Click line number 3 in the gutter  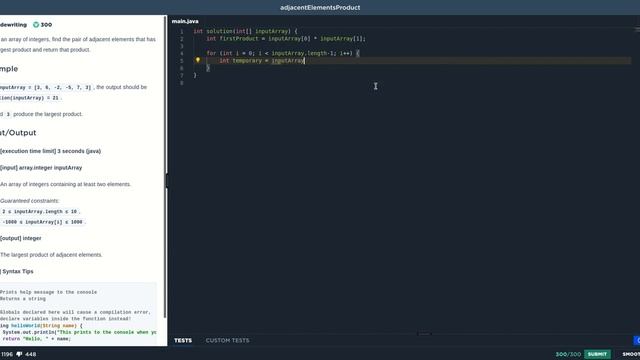182,46
